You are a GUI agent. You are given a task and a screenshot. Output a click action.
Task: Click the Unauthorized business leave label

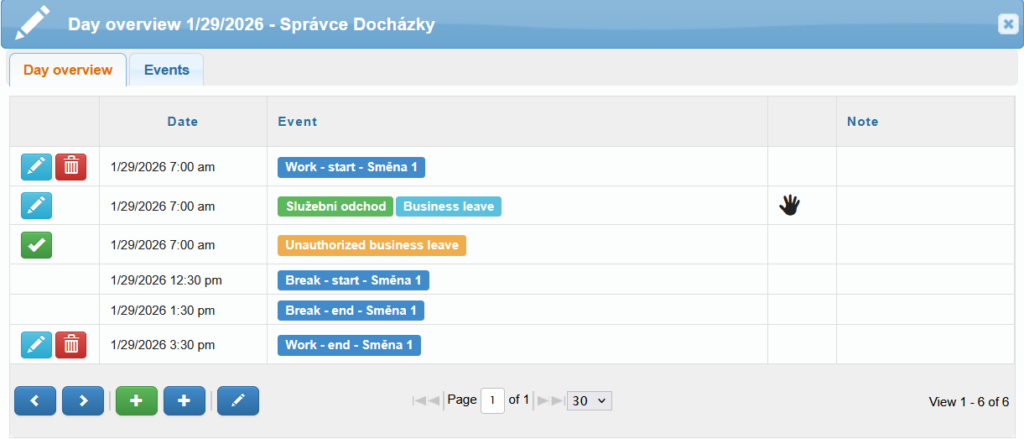(371, 245)
